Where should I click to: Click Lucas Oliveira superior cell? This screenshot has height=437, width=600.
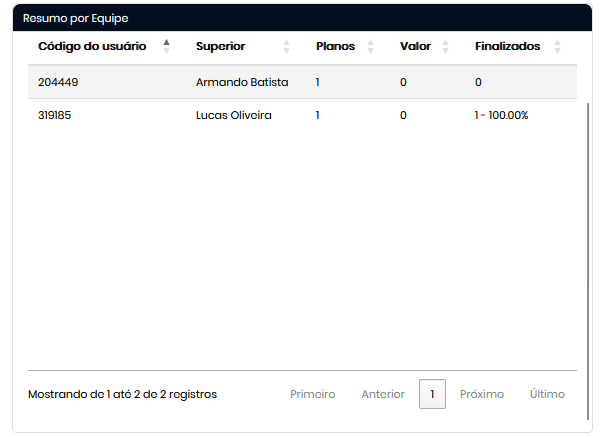click(x=234, y=115)
